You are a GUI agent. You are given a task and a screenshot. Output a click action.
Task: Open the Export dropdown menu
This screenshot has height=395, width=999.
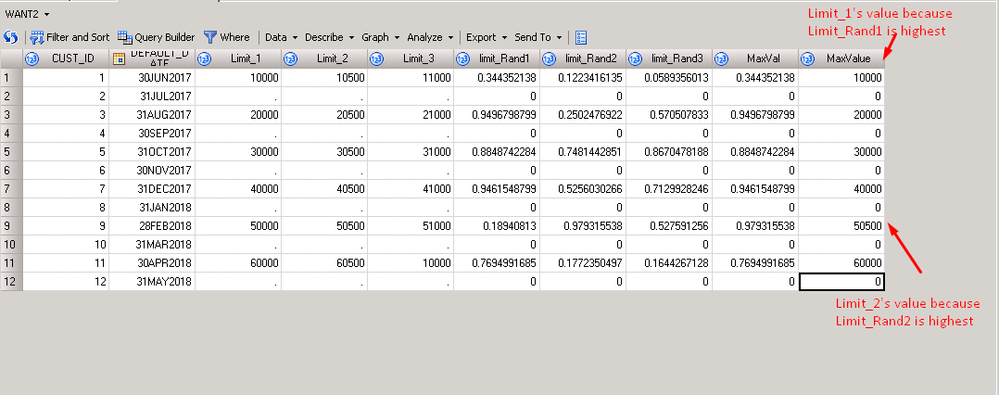coord(487,38)
